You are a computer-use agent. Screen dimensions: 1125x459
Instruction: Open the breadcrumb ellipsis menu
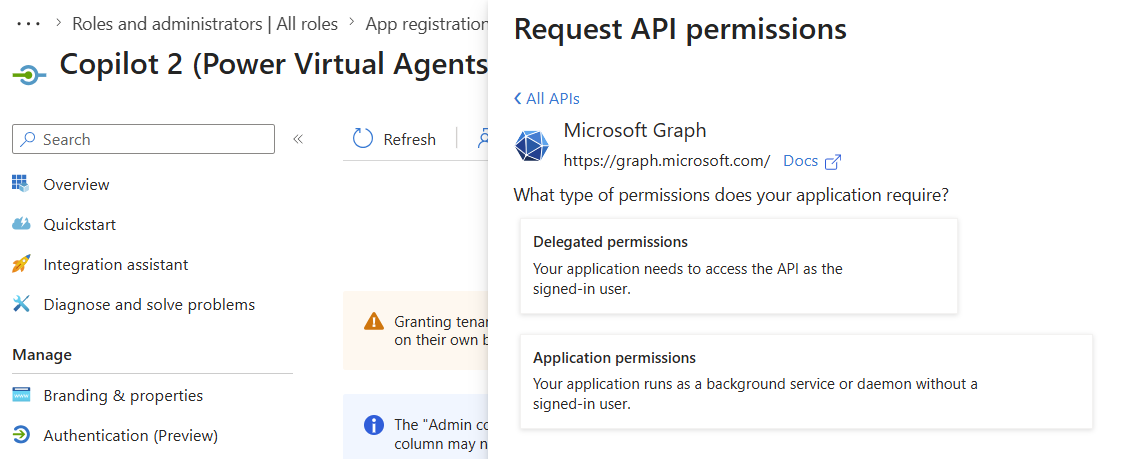click(x=29, y=24)
